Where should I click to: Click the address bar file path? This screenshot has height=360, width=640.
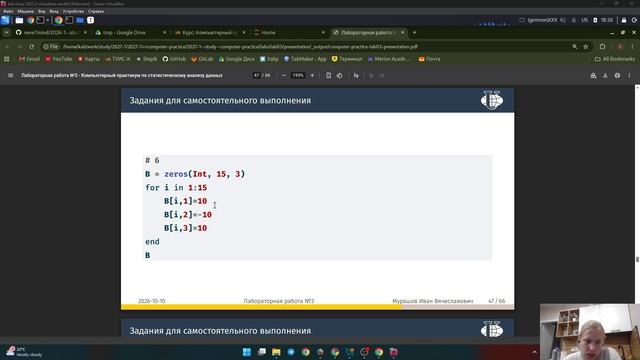pyautogui.click(x=240, y=47)
